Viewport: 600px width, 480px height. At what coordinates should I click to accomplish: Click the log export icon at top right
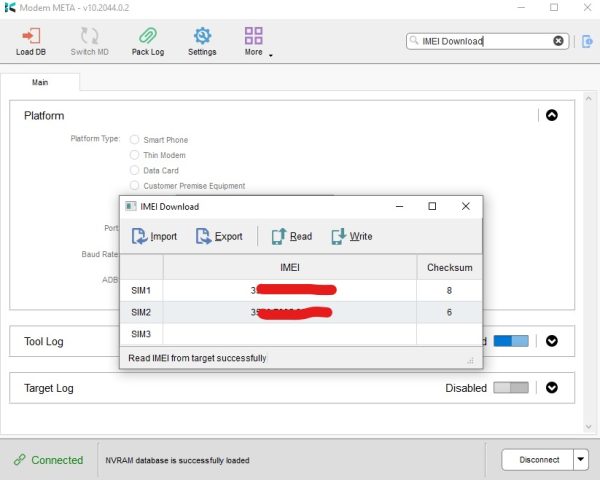click(587, 41)
